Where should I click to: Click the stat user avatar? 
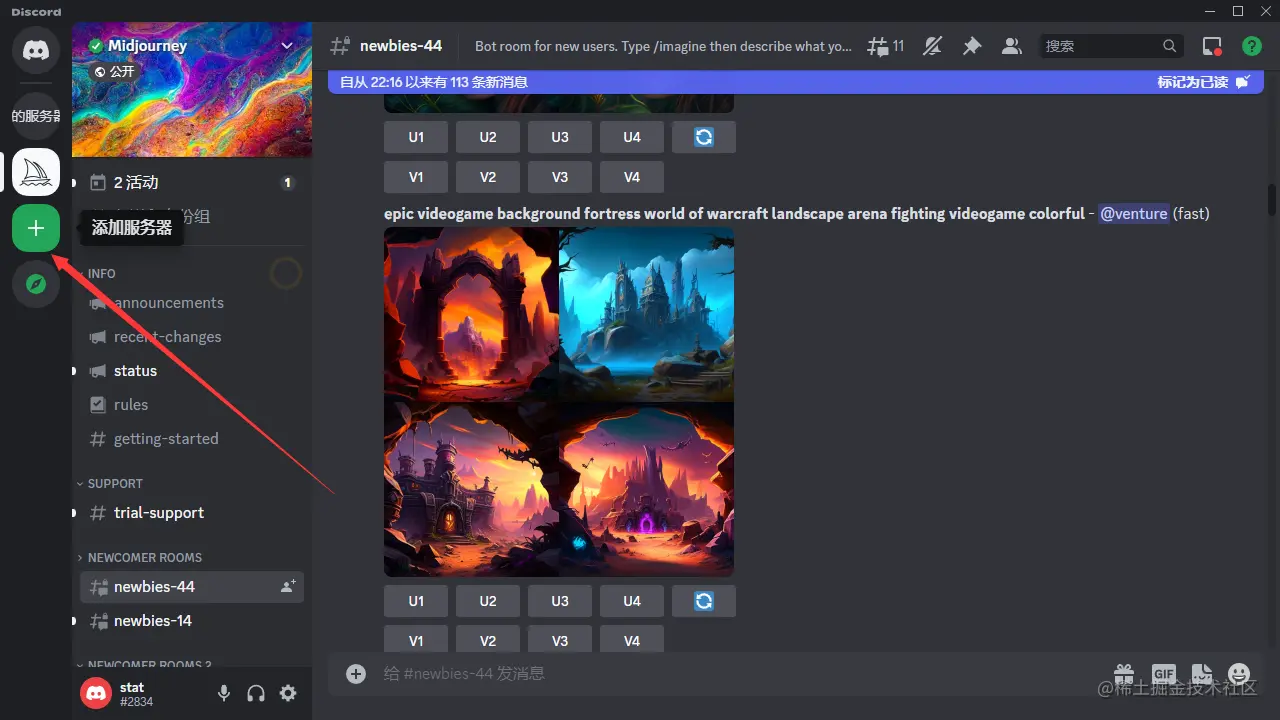pos(96,693)
